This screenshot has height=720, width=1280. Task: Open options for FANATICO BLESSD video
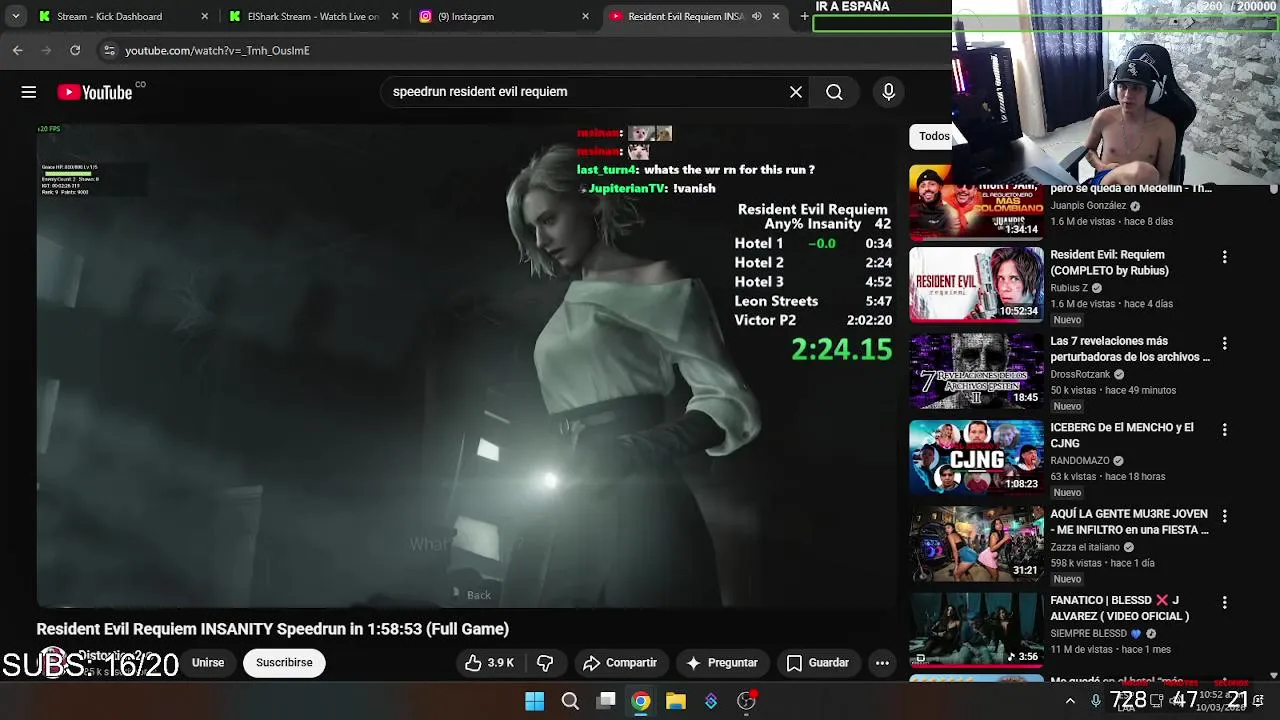[x=1224, y=603]
